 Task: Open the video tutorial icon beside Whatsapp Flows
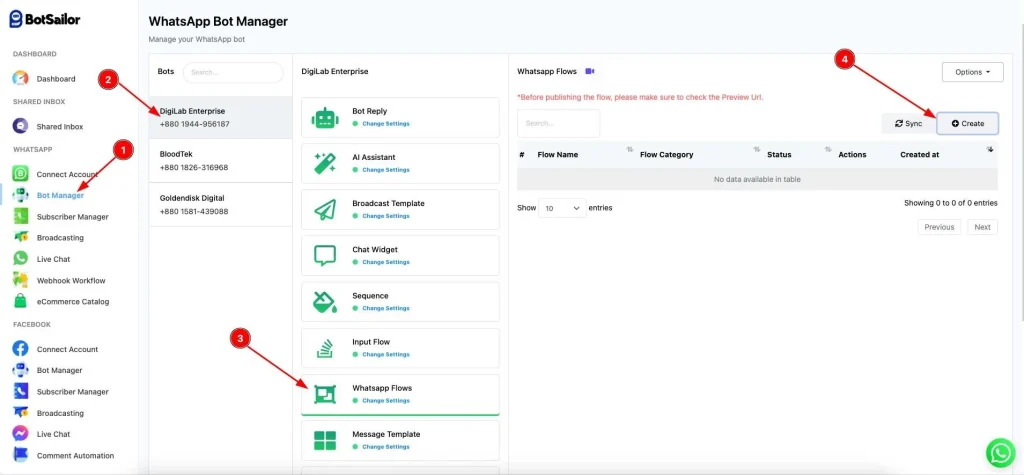590,71
